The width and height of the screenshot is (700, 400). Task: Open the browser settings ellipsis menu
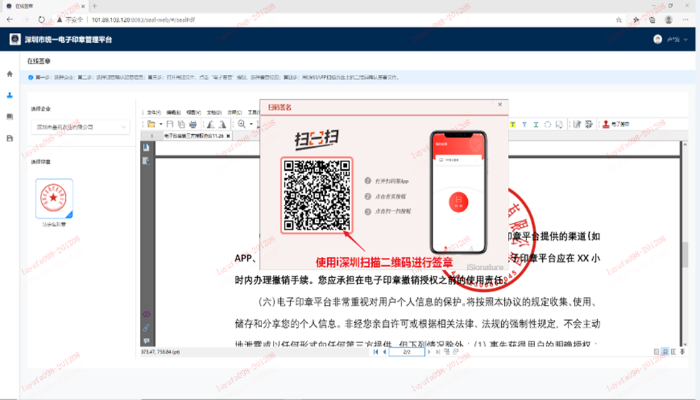[685, 20]
